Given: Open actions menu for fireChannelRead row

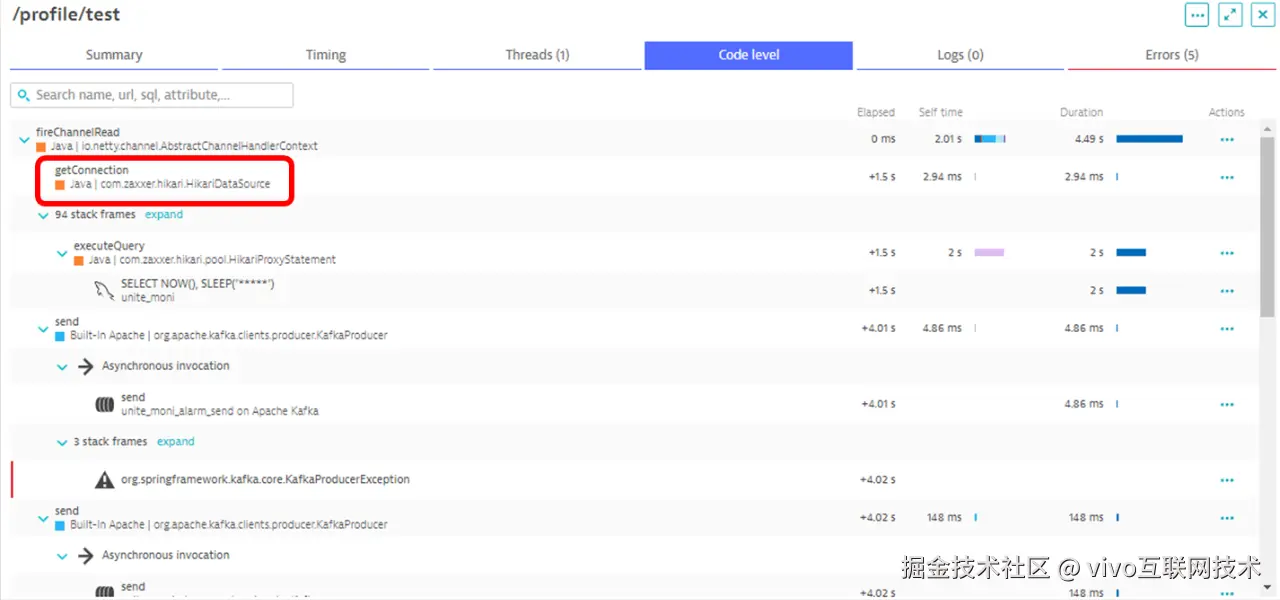Looking at the screenshot, I should click(1227, 140).
